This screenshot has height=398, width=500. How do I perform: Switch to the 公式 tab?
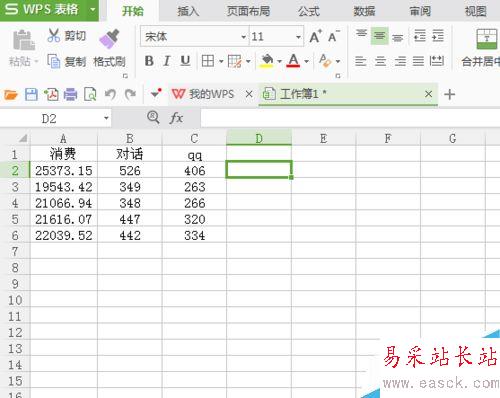(309, 11)
